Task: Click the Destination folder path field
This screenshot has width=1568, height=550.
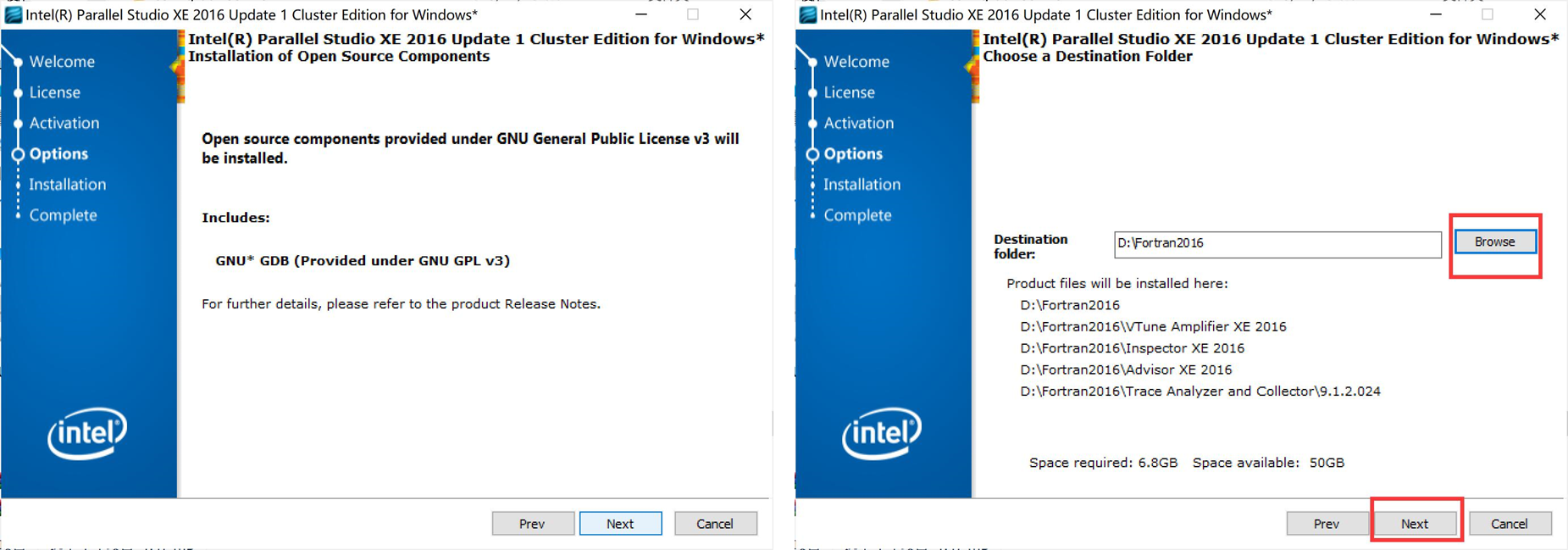Action: pos(1277,244)
